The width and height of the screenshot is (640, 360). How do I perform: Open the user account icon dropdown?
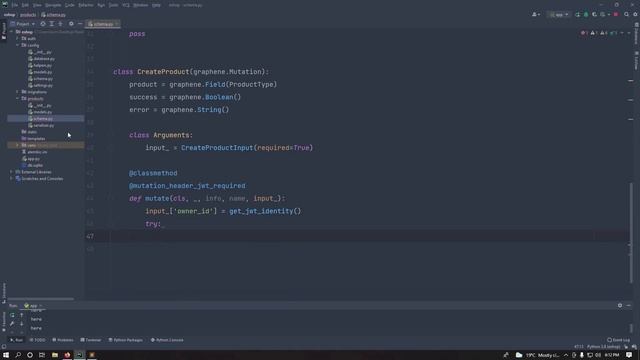[x=536, y=14]
